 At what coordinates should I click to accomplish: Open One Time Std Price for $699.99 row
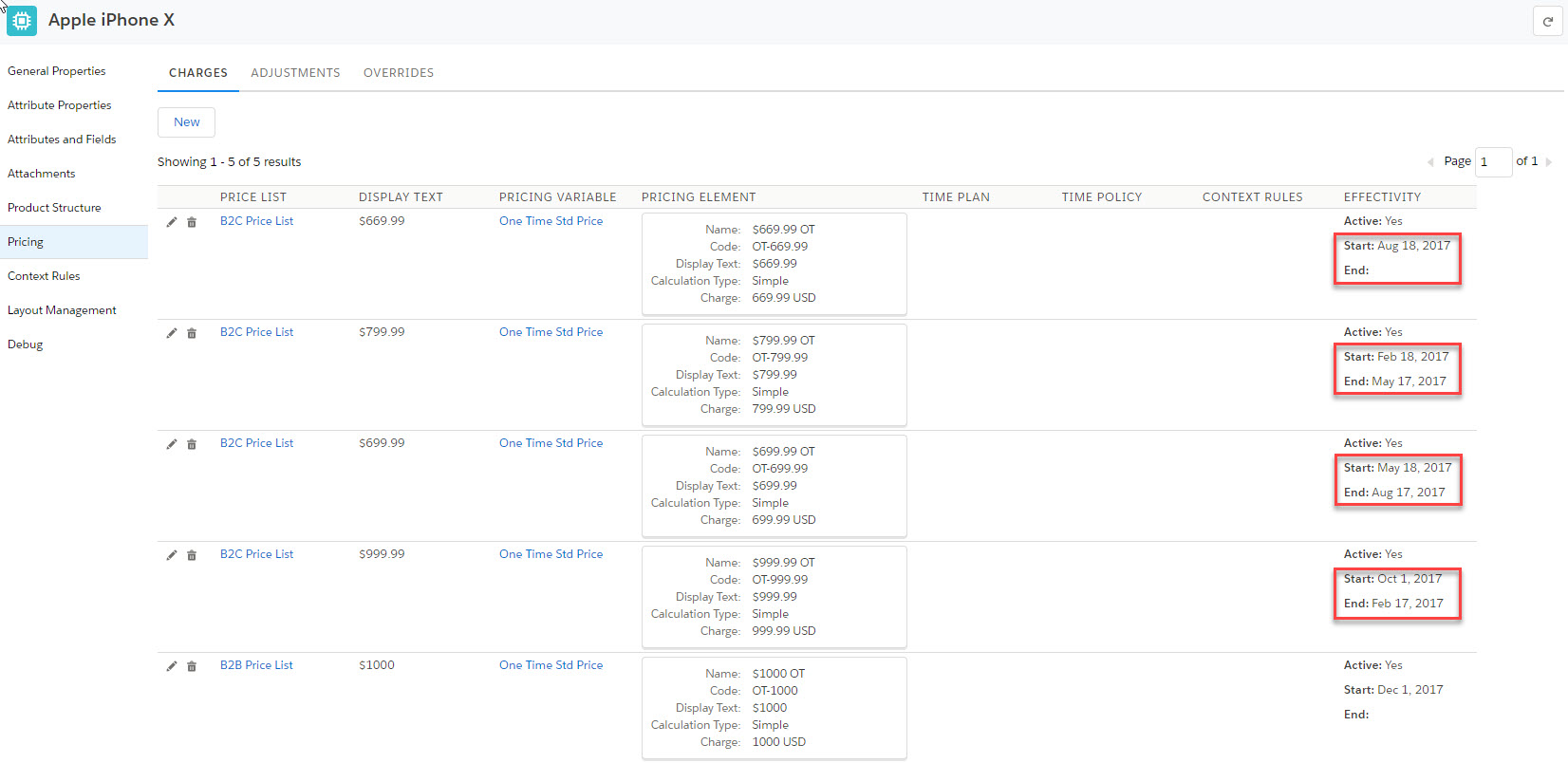tap(551, 443)
